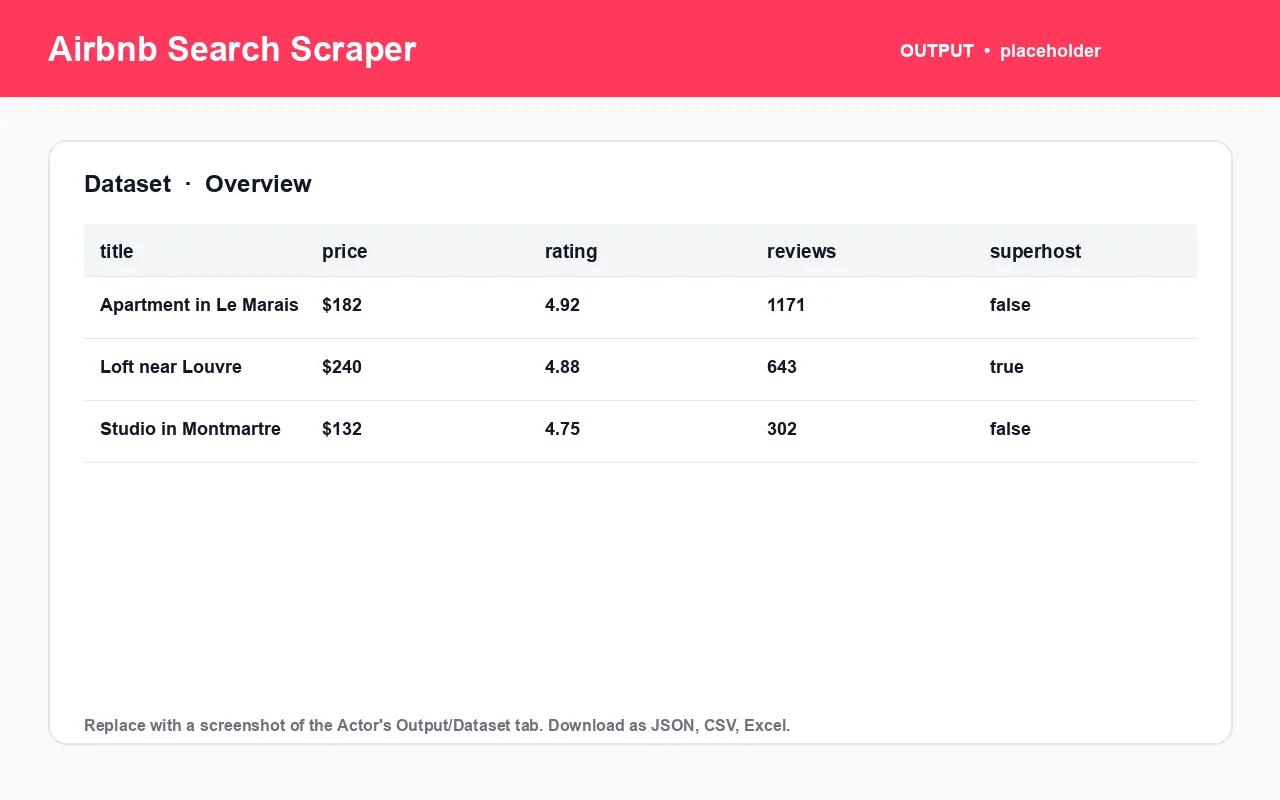1280x800 pixels.
Task: Click the 4.88 rating cell
Action: click(562, 367)
